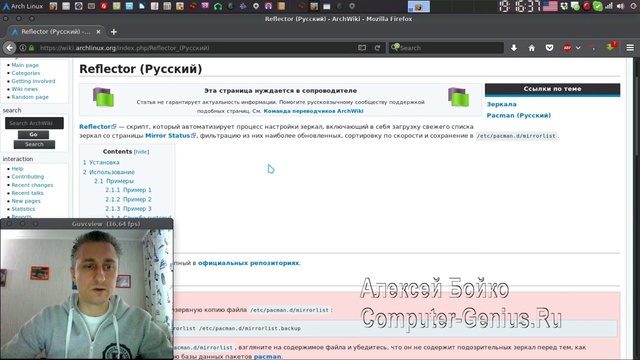Open Recent talks sidebar link
The width and height of the screenshot is (640, 360).
coord(27,193)
